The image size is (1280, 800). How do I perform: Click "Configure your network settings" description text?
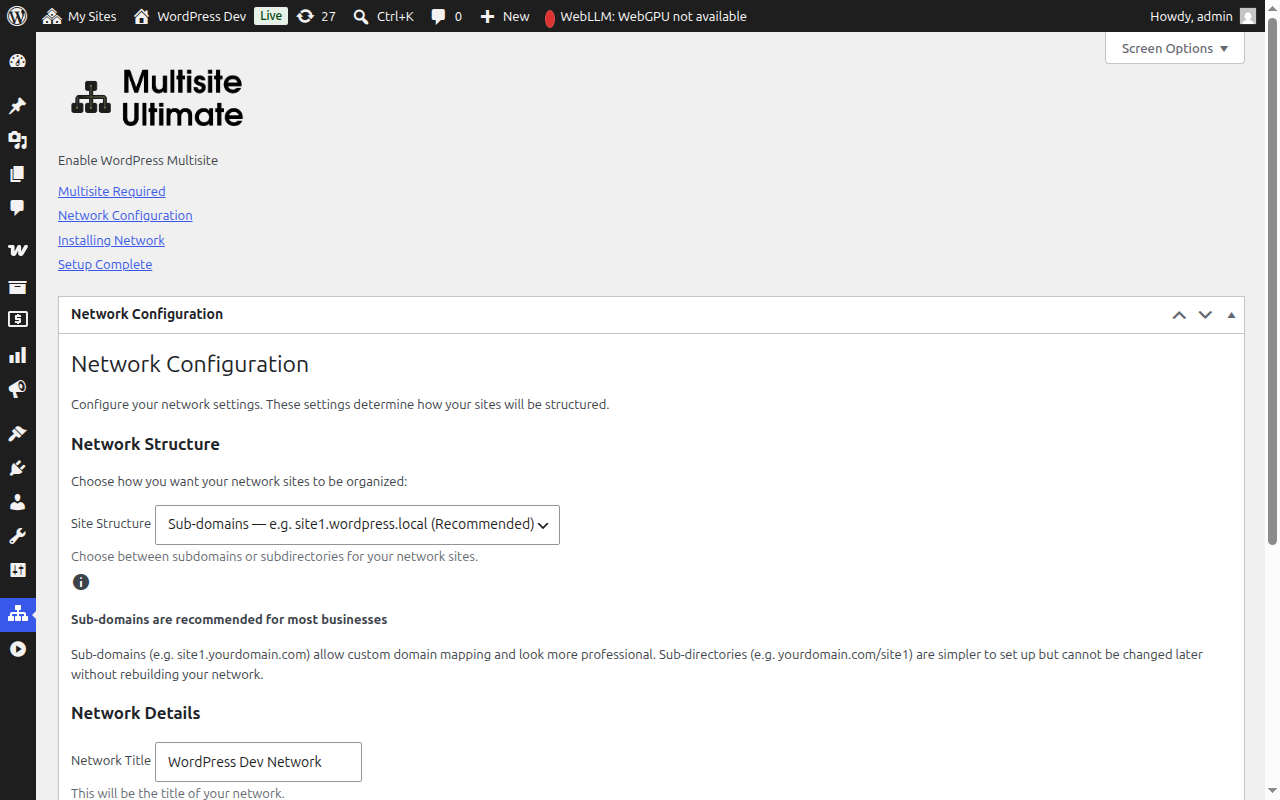(340, 404)
